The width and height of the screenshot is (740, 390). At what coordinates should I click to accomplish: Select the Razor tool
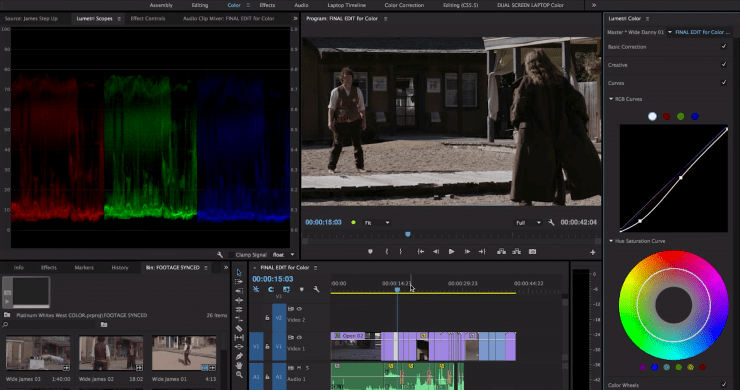[239, 328]
